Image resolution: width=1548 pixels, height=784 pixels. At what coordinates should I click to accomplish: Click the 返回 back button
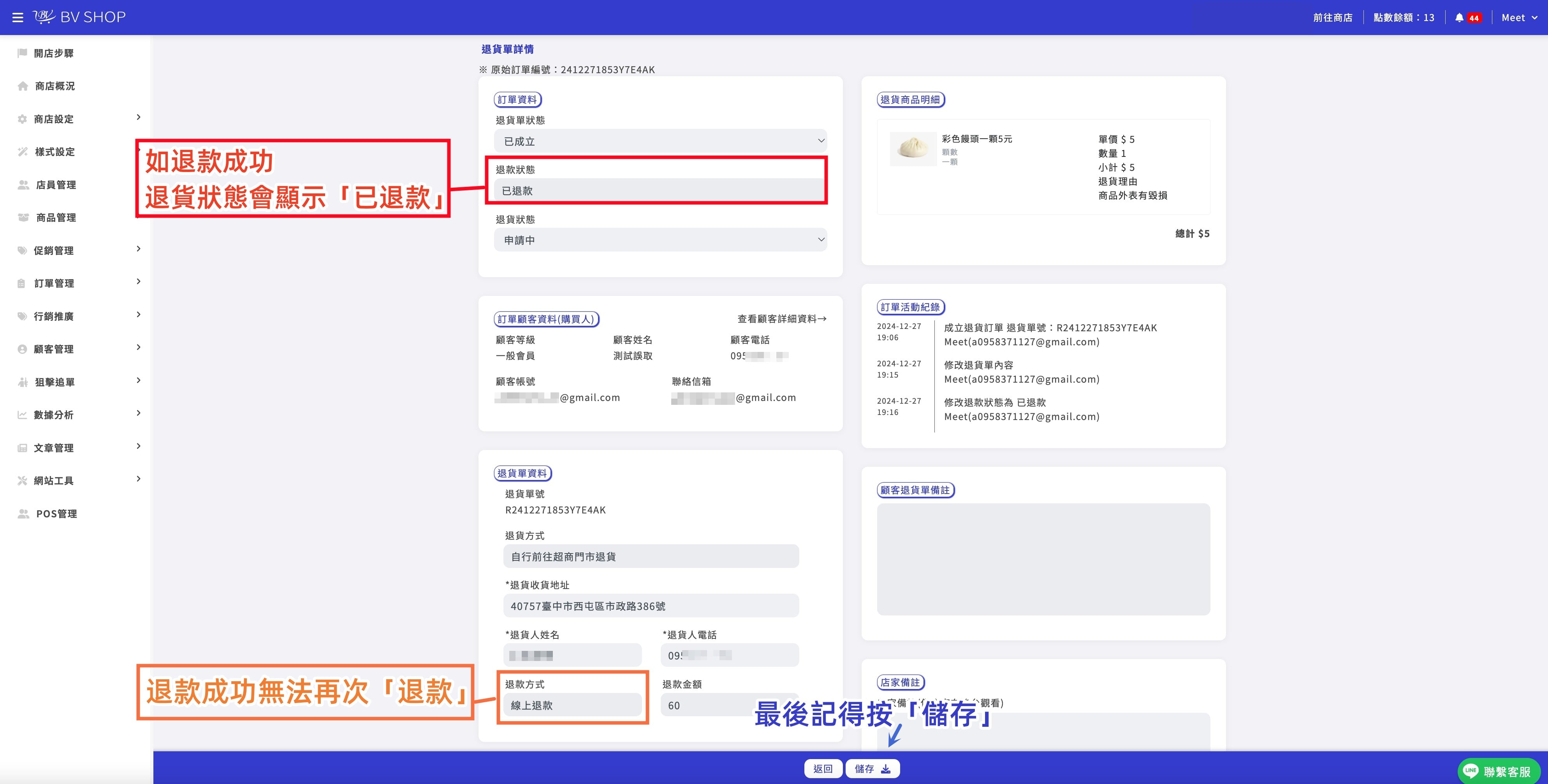[823, 768]
